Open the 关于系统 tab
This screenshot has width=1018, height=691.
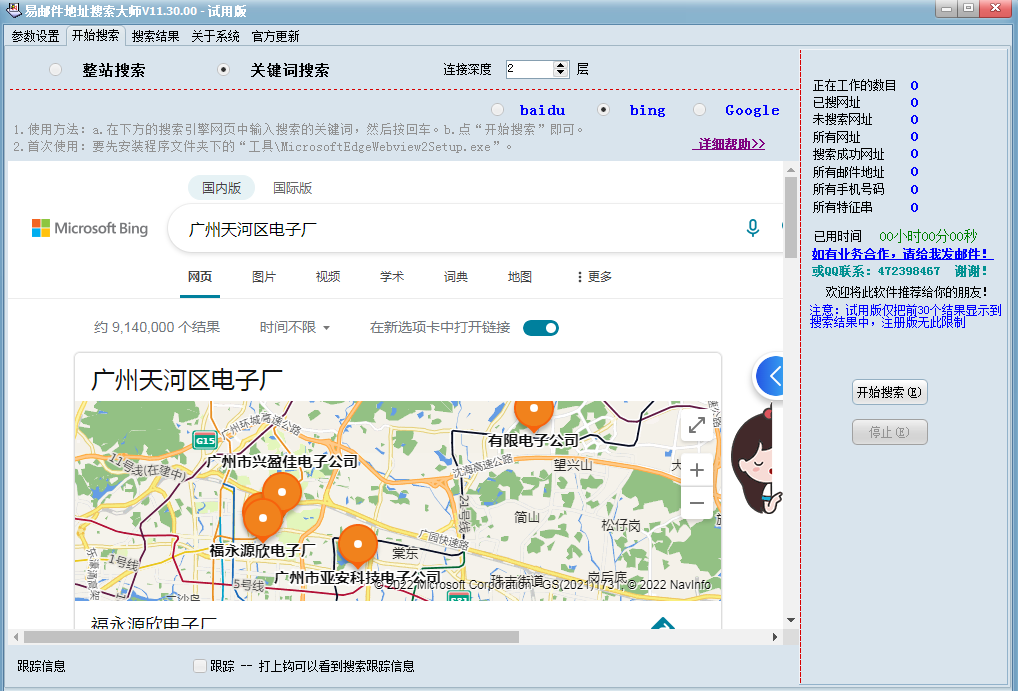coord(216,36)
